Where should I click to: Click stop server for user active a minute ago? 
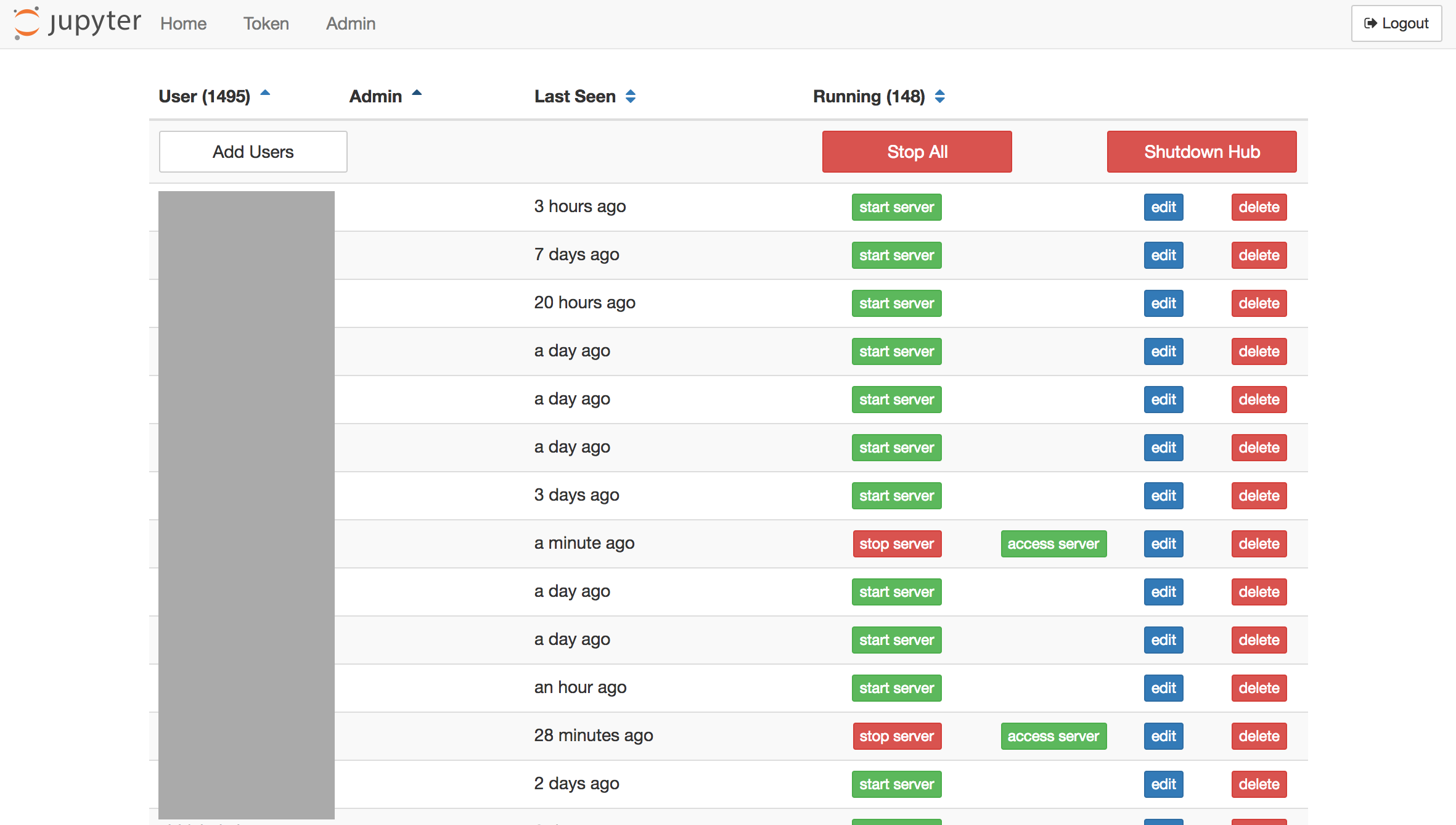pos(895,543)
